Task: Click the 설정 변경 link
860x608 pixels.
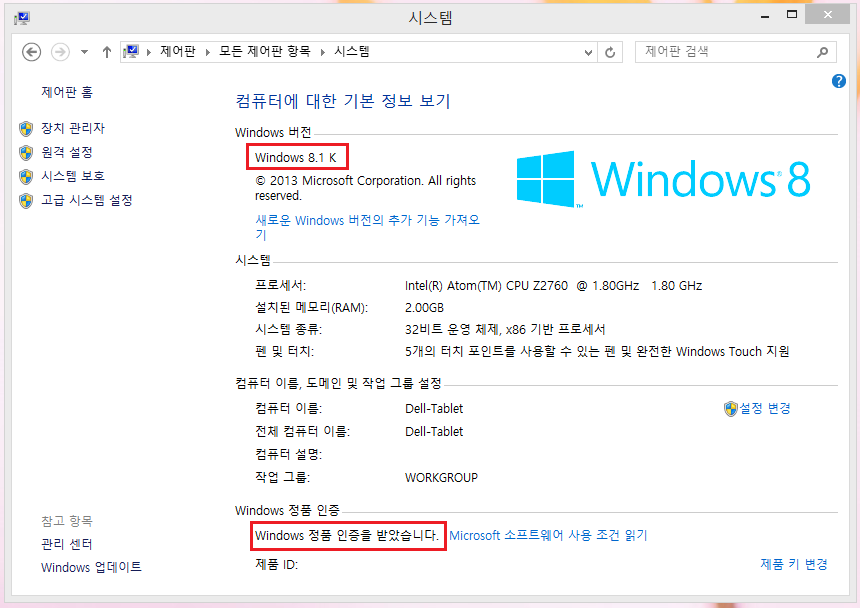Action: 765,408
